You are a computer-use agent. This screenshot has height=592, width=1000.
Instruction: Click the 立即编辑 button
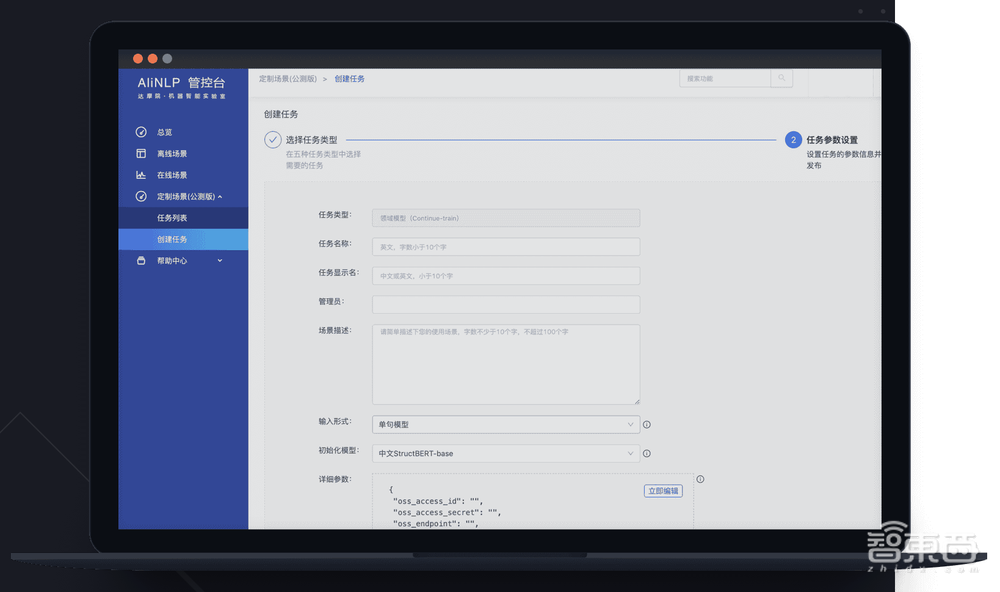pos(662,491)
